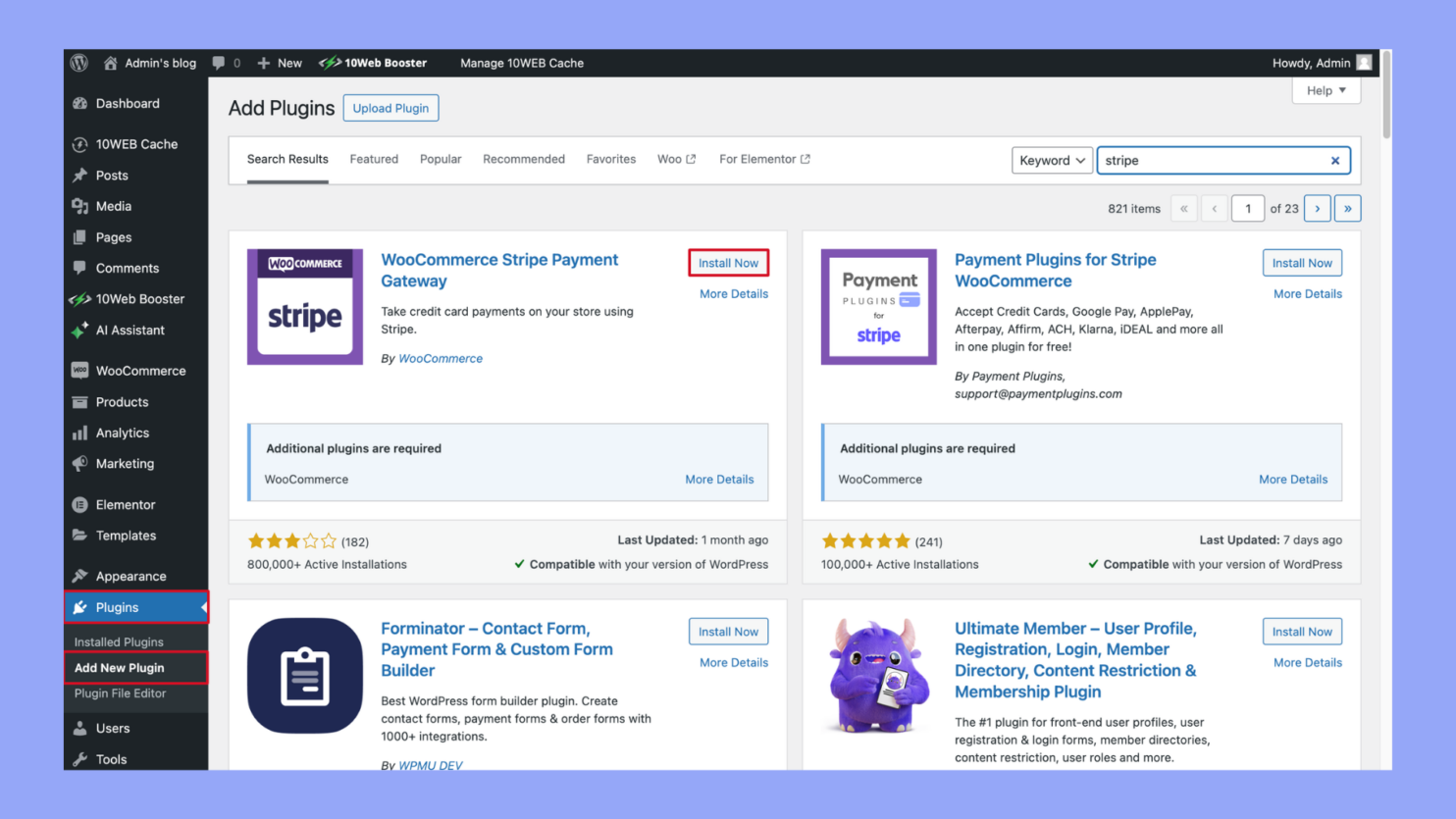Install the WooCommerce Stripe Payment Gateway

pyautogui.click(x=728, y=262)
